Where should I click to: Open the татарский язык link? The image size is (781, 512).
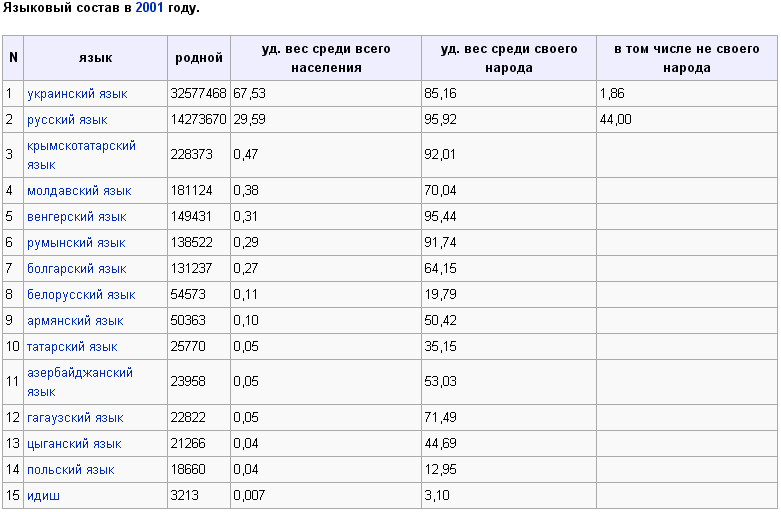click(x=72, y=347)
